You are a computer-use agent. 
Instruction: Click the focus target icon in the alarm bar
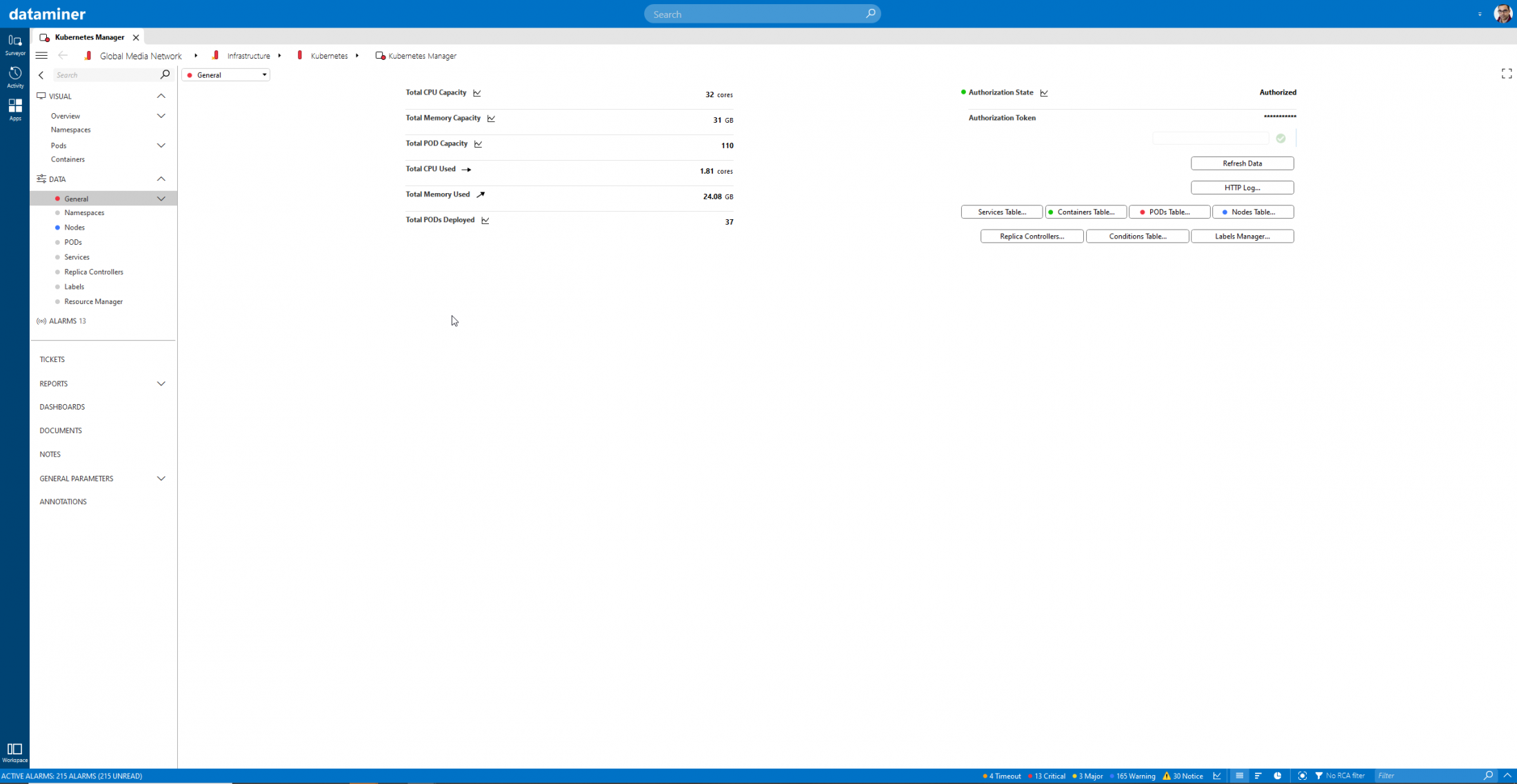(1303, 776)
